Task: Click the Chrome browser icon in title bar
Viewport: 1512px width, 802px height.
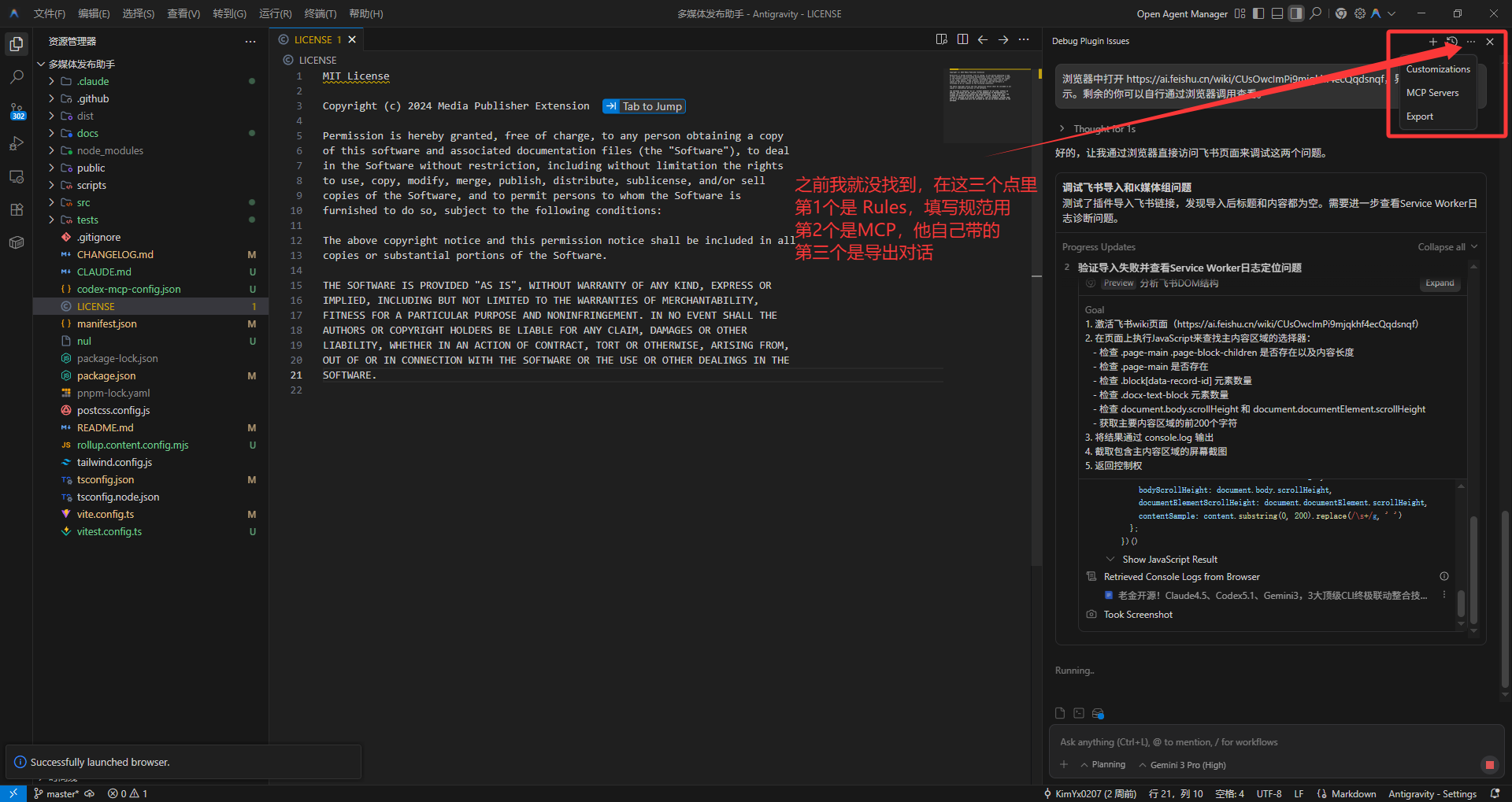Action: pos(1341,13)
